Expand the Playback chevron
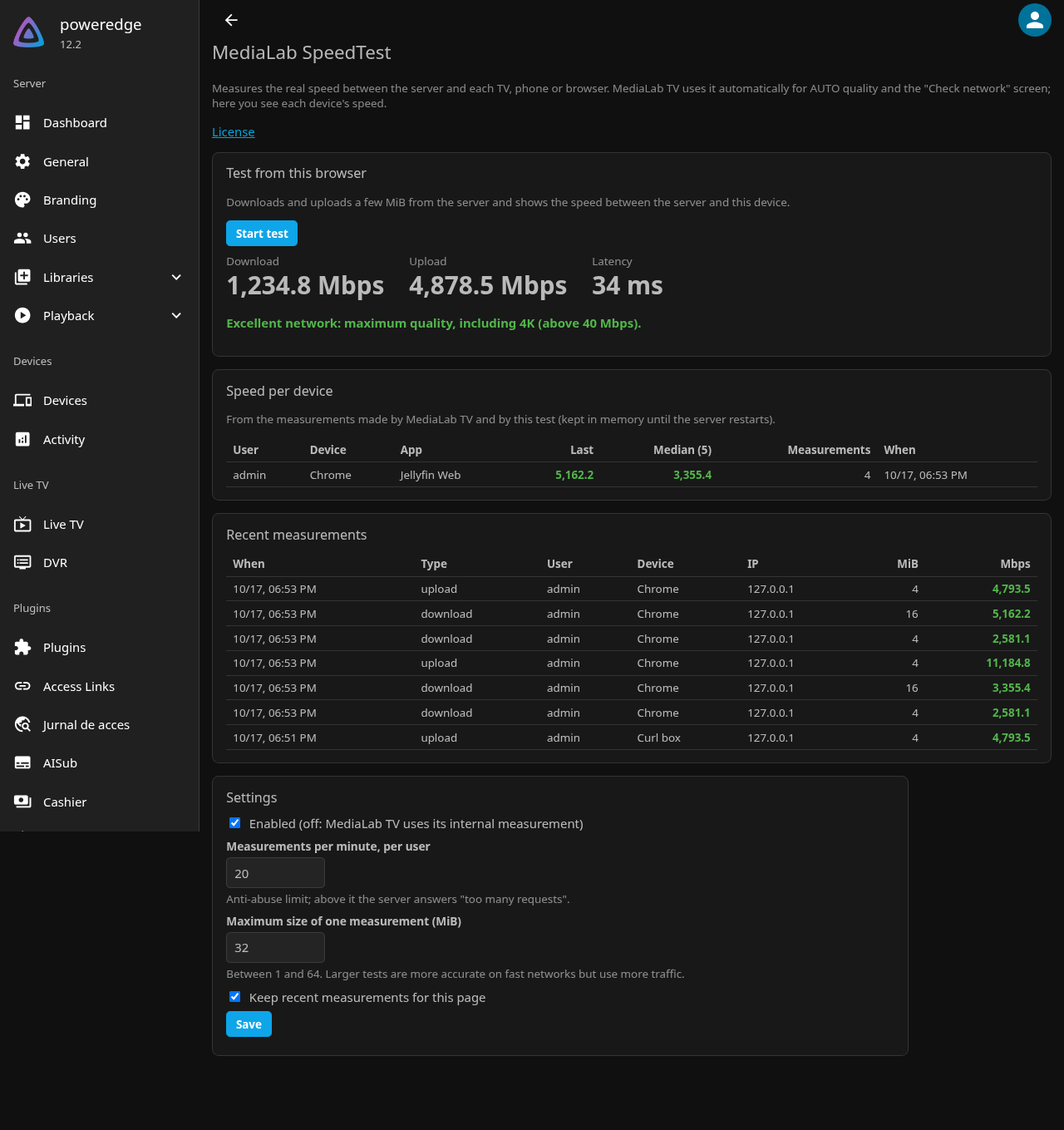 tap(176, 315)
